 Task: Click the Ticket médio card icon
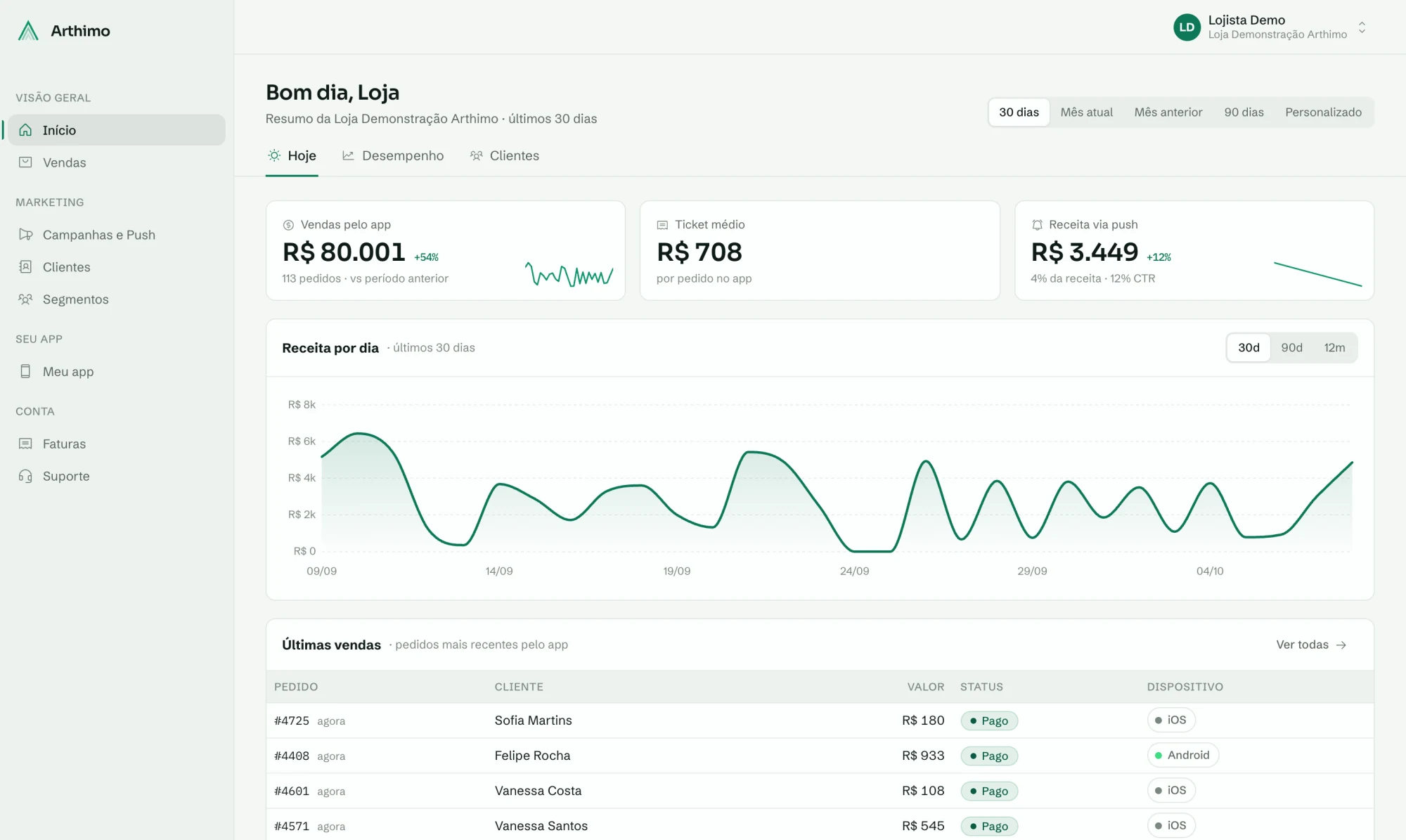(x=662, y=225)
